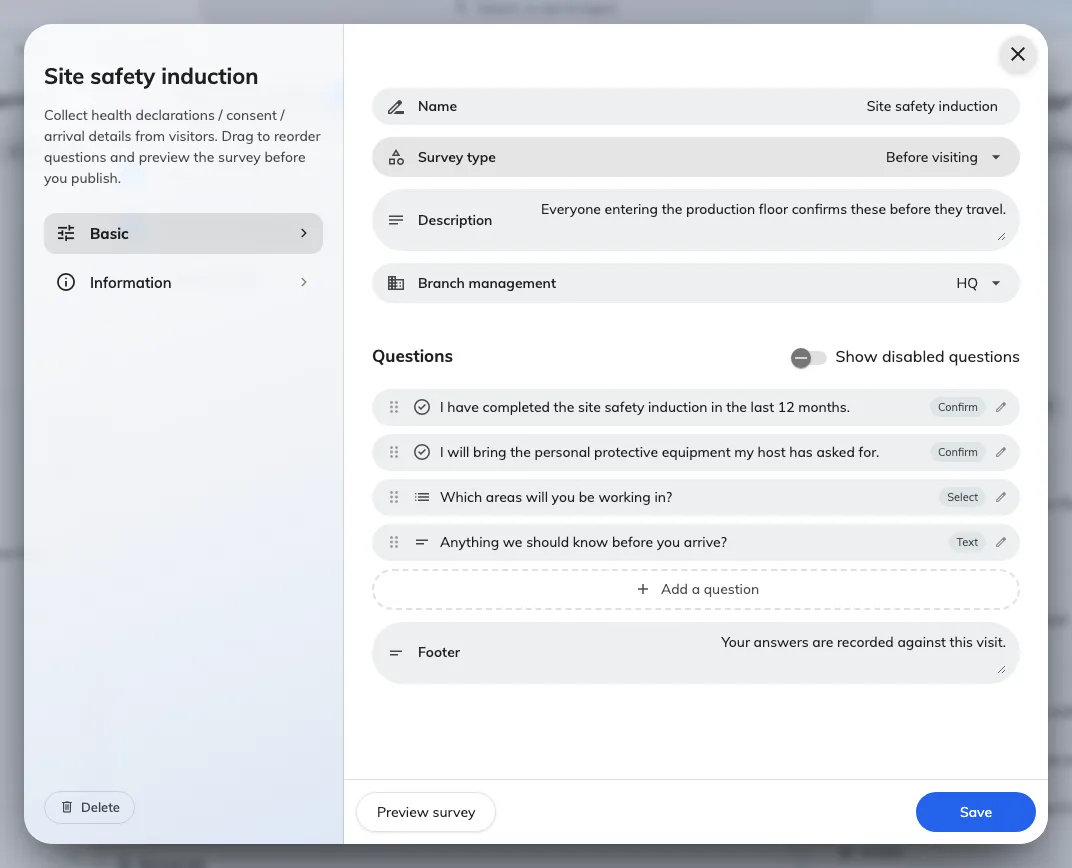
Task: Click the Footer resize grip
Action: pos(1002,670)
